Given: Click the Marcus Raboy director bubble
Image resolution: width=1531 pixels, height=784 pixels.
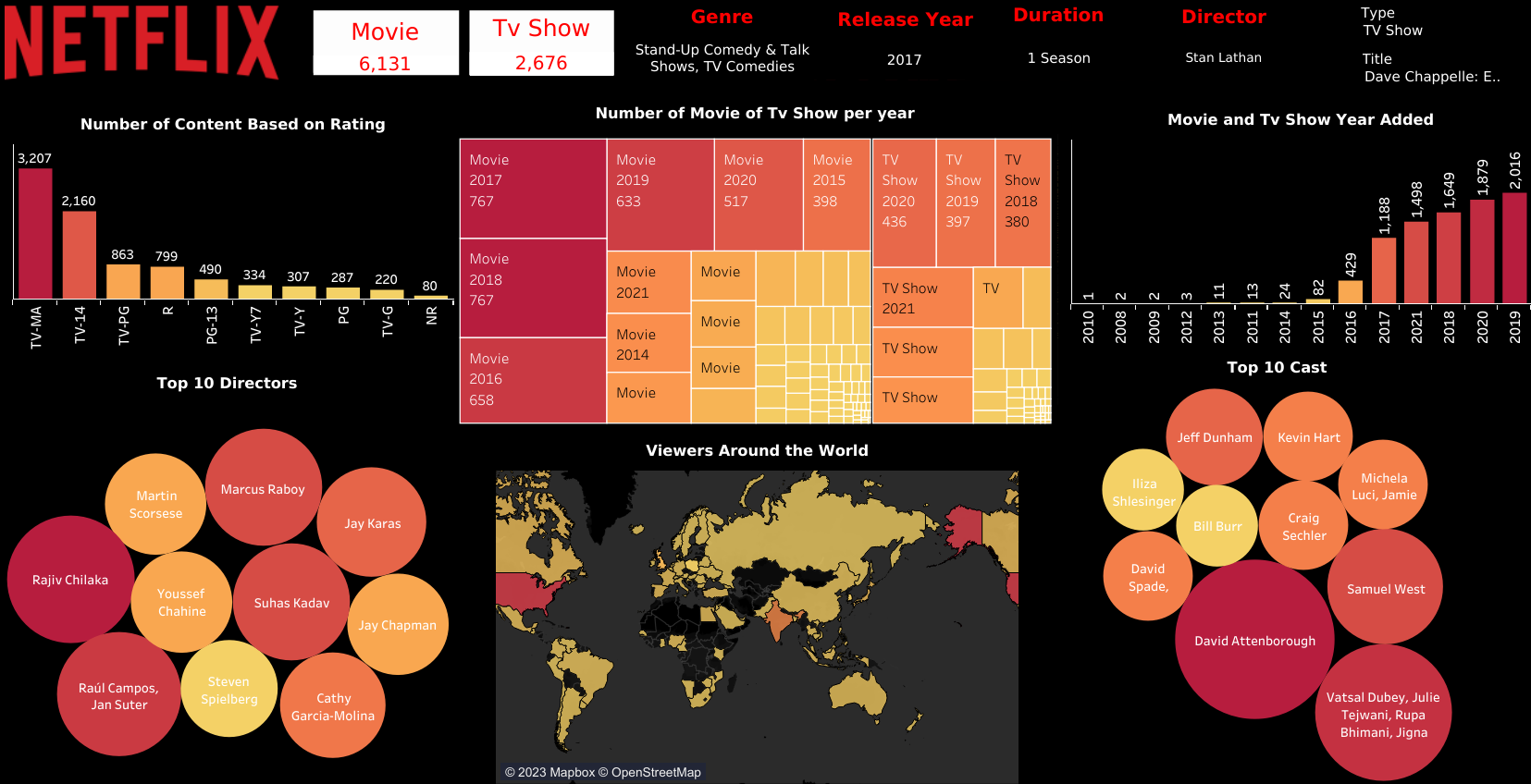Looking at the screenshot, I should (263, 488).
